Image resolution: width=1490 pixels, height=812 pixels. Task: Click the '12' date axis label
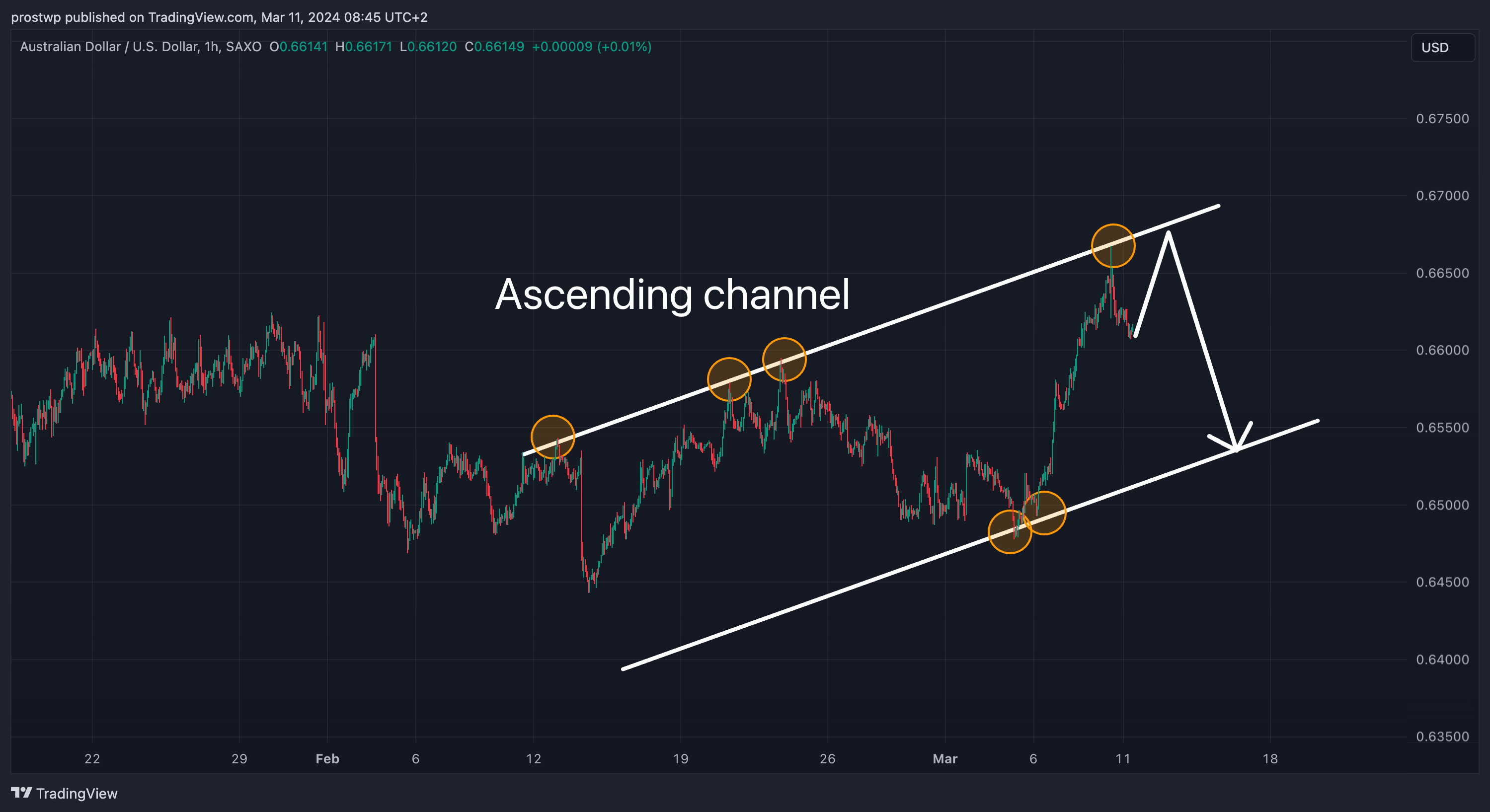pos(533,759)
